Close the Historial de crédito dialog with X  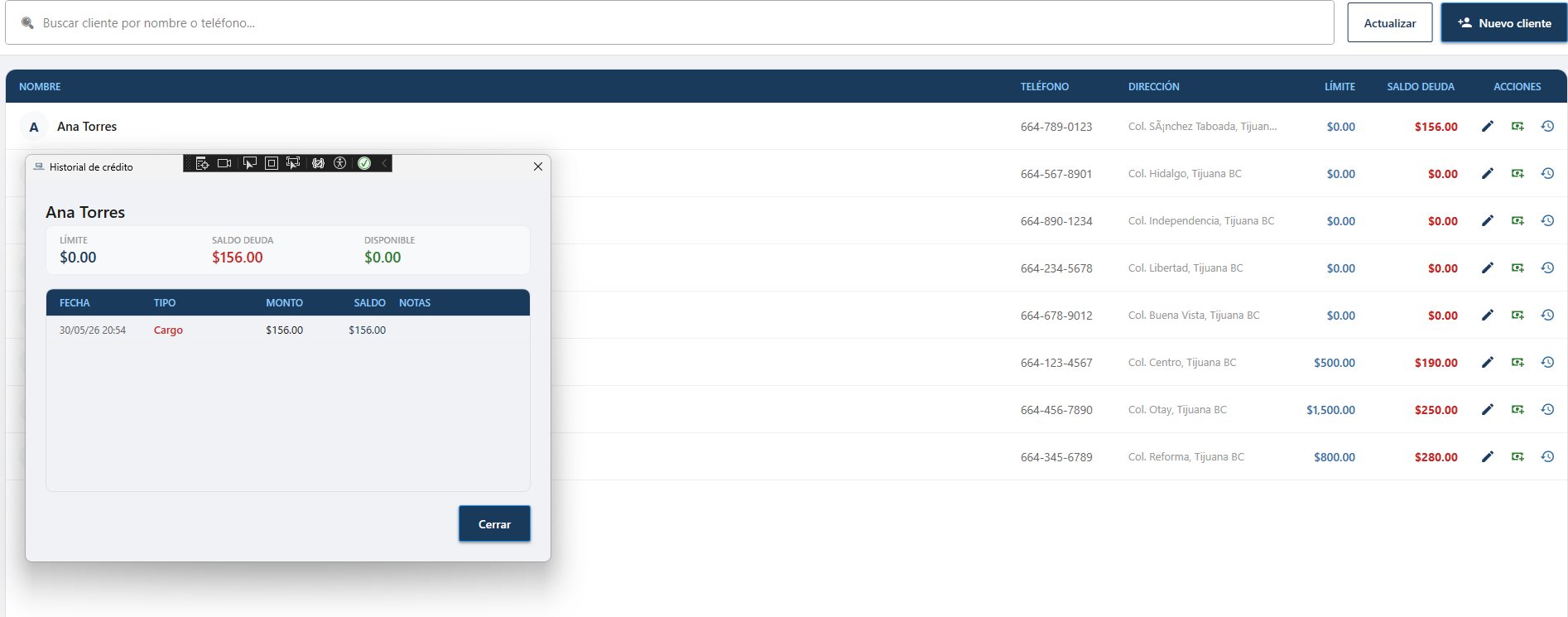tap(538, 166)
